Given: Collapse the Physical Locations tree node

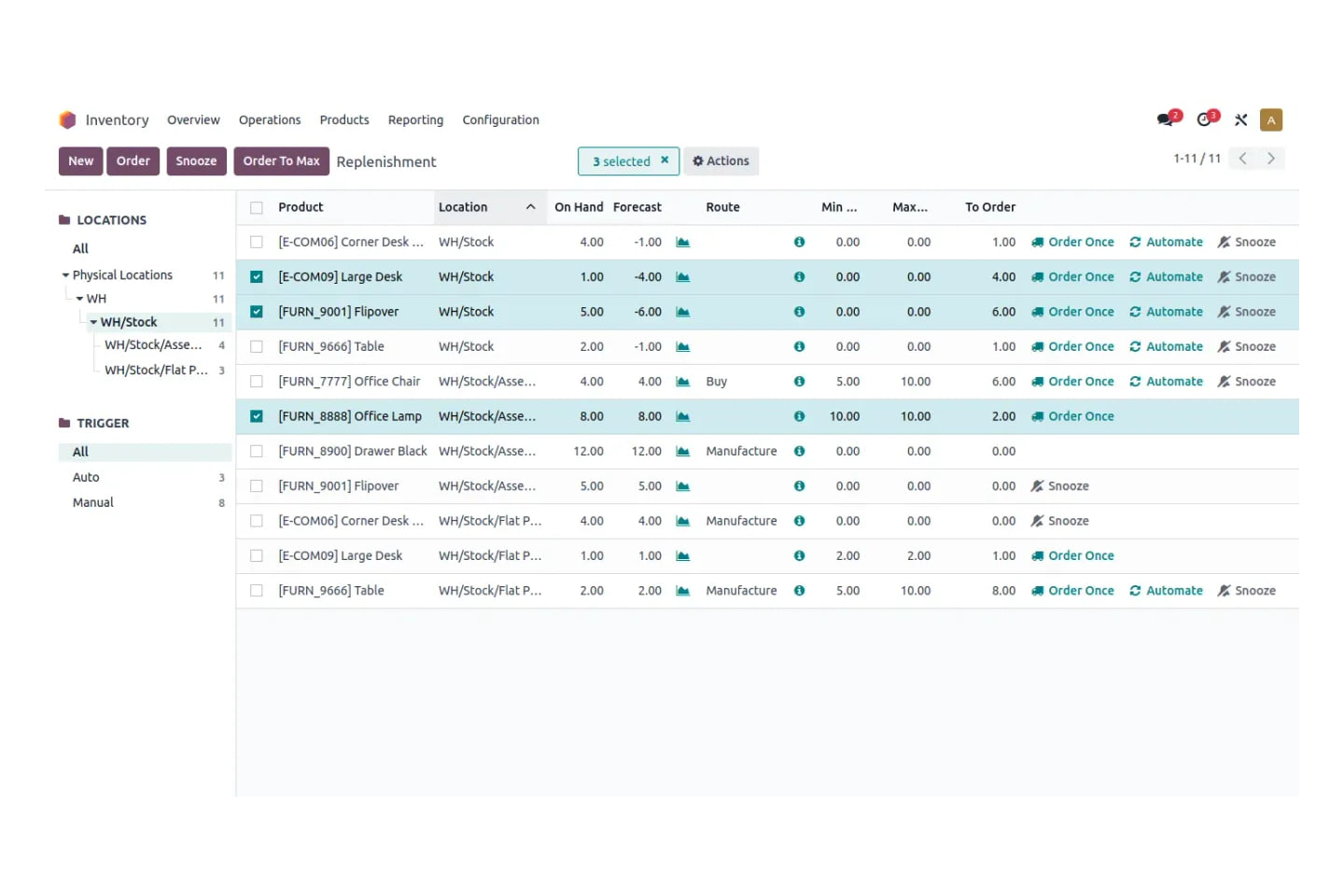Looking at the screenshot, I should click(x=65, y=275).
